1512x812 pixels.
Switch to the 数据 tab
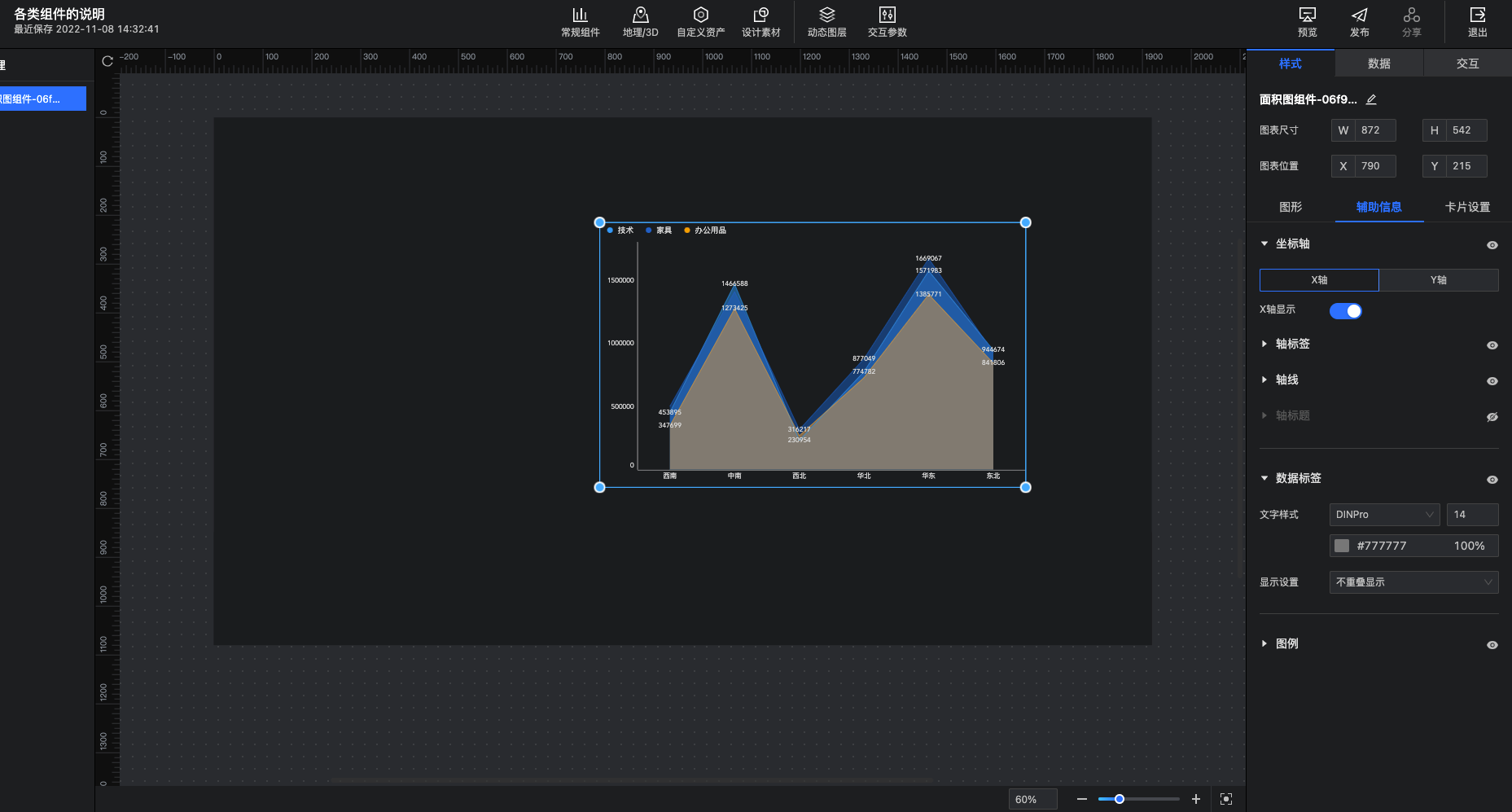click(x=1378, y=64)
